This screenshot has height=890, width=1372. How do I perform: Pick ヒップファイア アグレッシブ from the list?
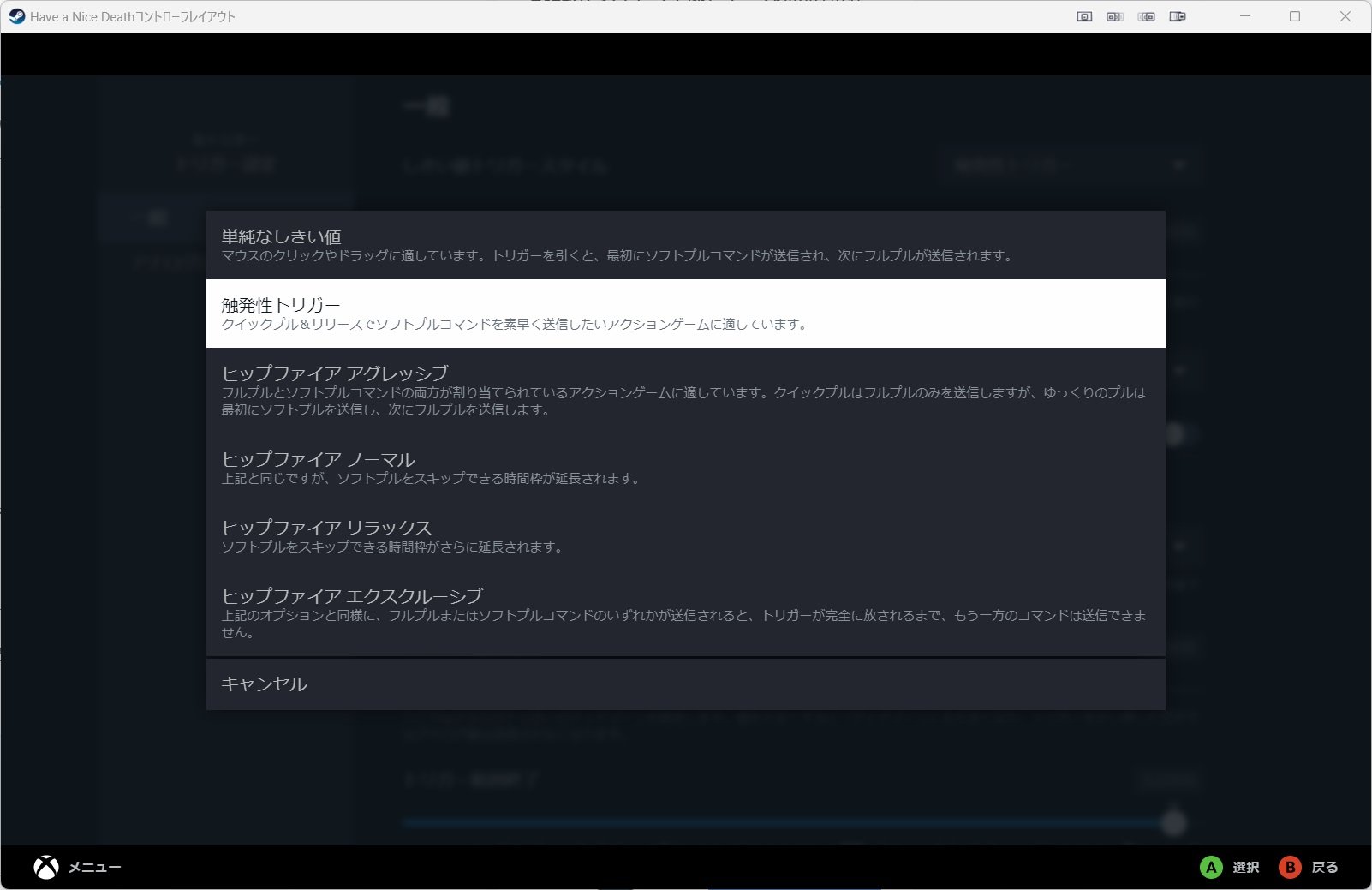pos(685,391)
